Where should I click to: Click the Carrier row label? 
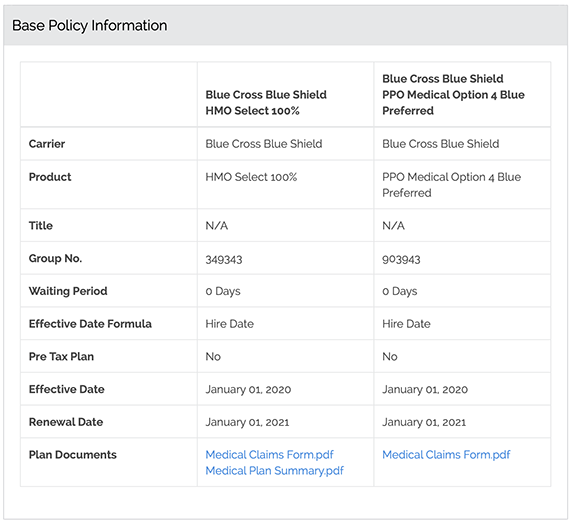point(47,144)
